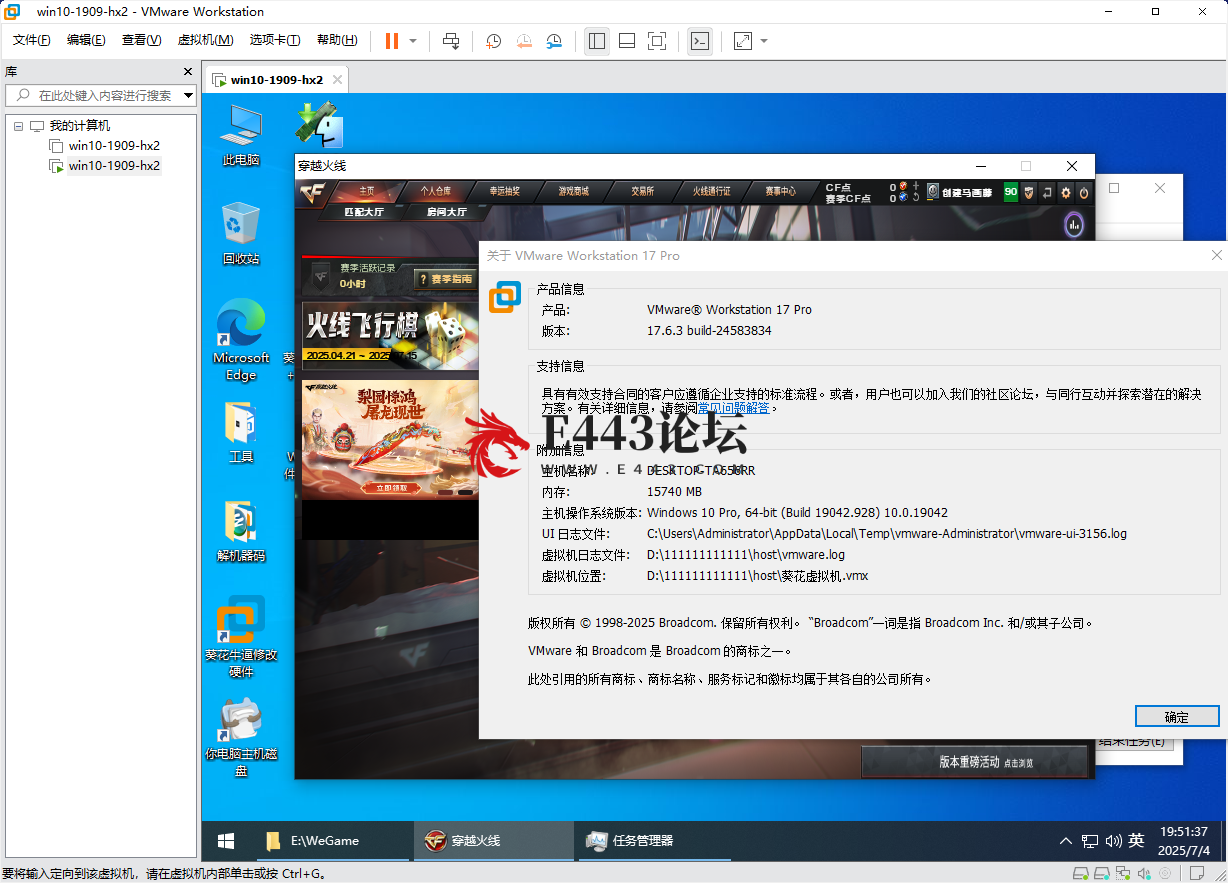Click the revert to snapshot icon
1228x883 pixels.
click(x=524, y=41)
